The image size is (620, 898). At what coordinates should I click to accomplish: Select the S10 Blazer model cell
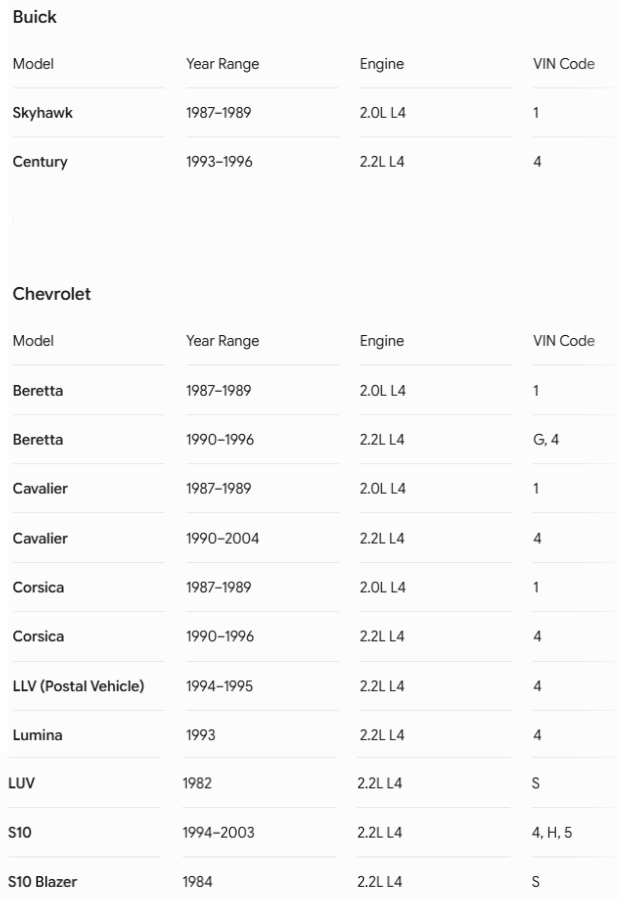[42, 882]
